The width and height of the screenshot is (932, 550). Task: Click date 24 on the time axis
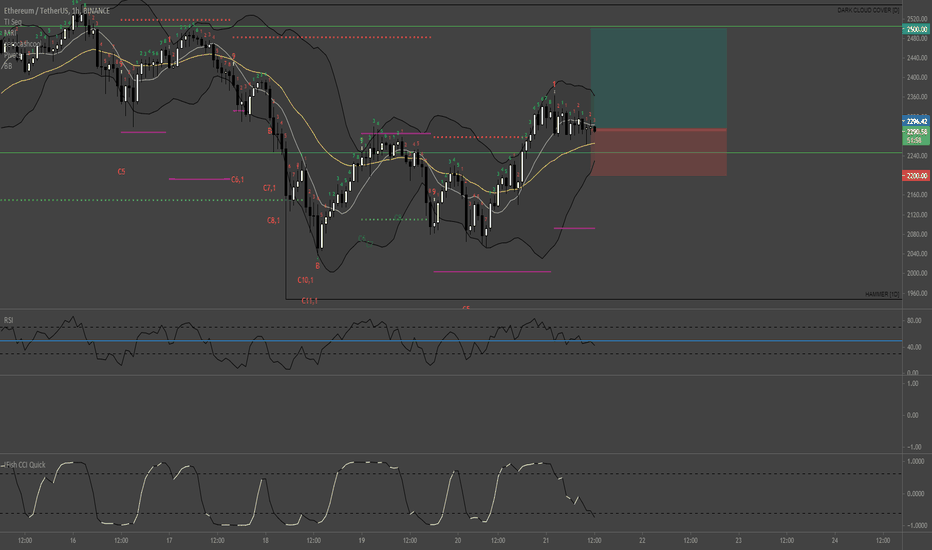coord(835,540)
